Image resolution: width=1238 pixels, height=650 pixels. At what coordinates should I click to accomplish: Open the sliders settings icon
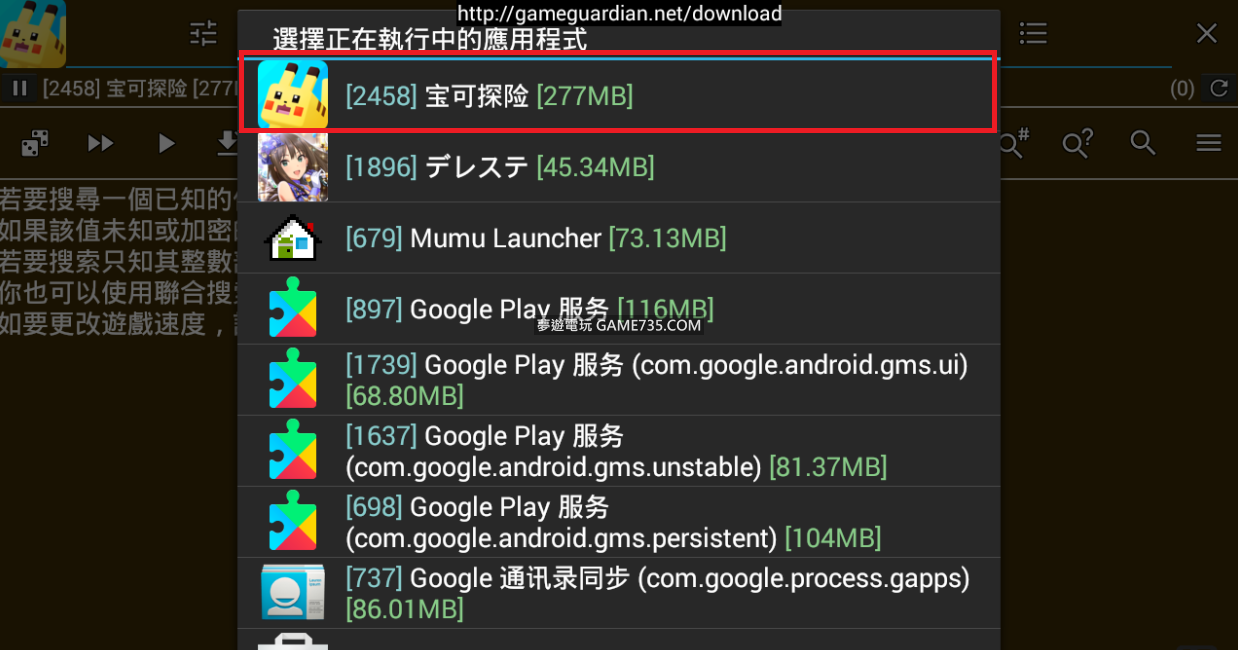(204, 33)
